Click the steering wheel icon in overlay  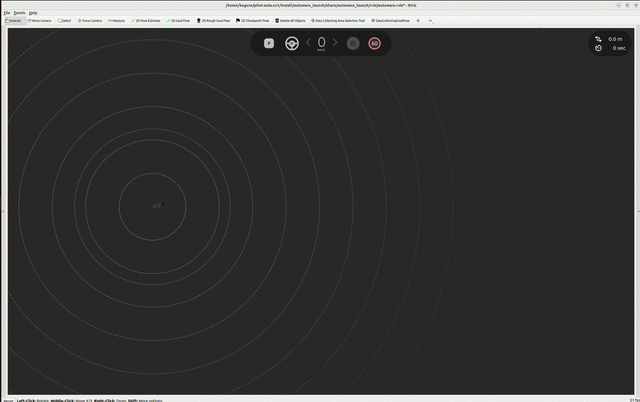(291, 43)
